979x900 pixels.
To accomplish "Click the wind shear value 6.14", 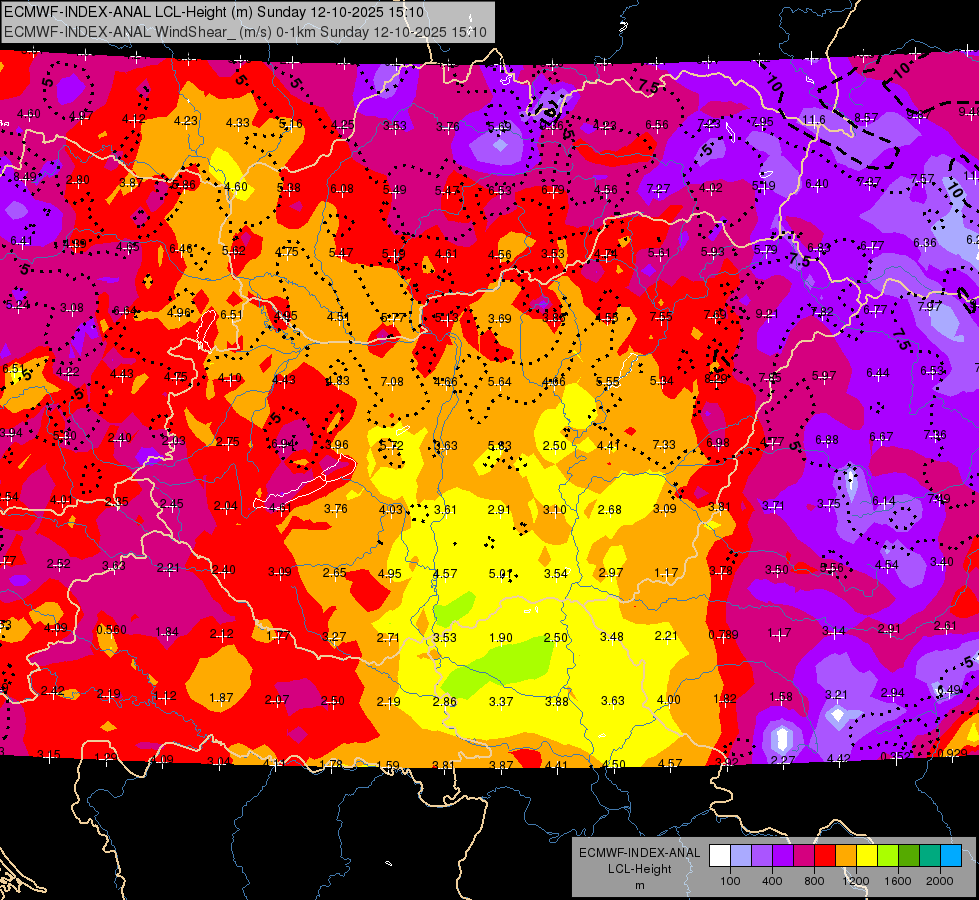I will 883,501.
